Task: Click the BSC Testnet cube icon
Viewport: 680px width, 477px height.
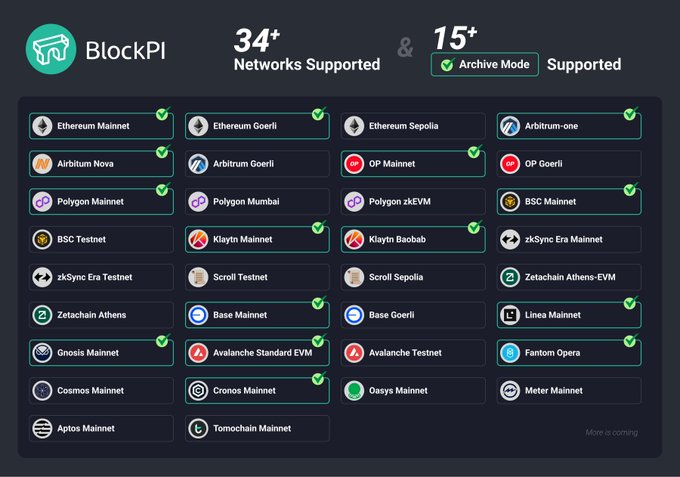Action: 42,239
